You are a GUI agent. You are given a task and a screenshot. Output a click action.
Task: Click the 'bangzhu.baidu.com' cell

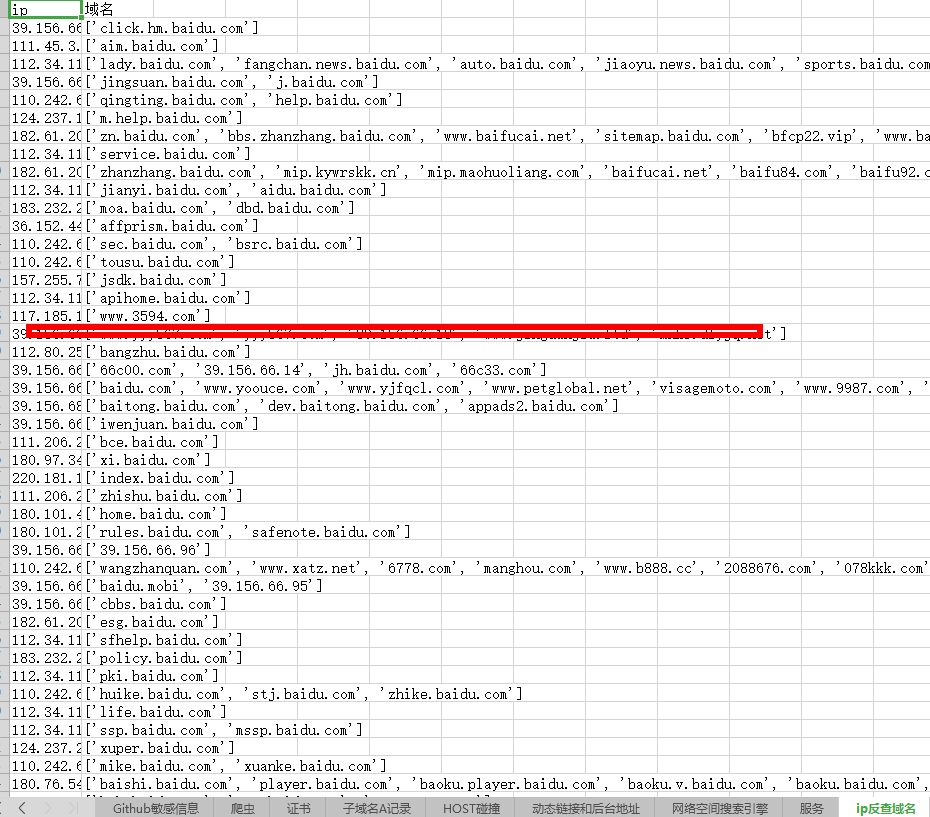[x=168, y=352]
